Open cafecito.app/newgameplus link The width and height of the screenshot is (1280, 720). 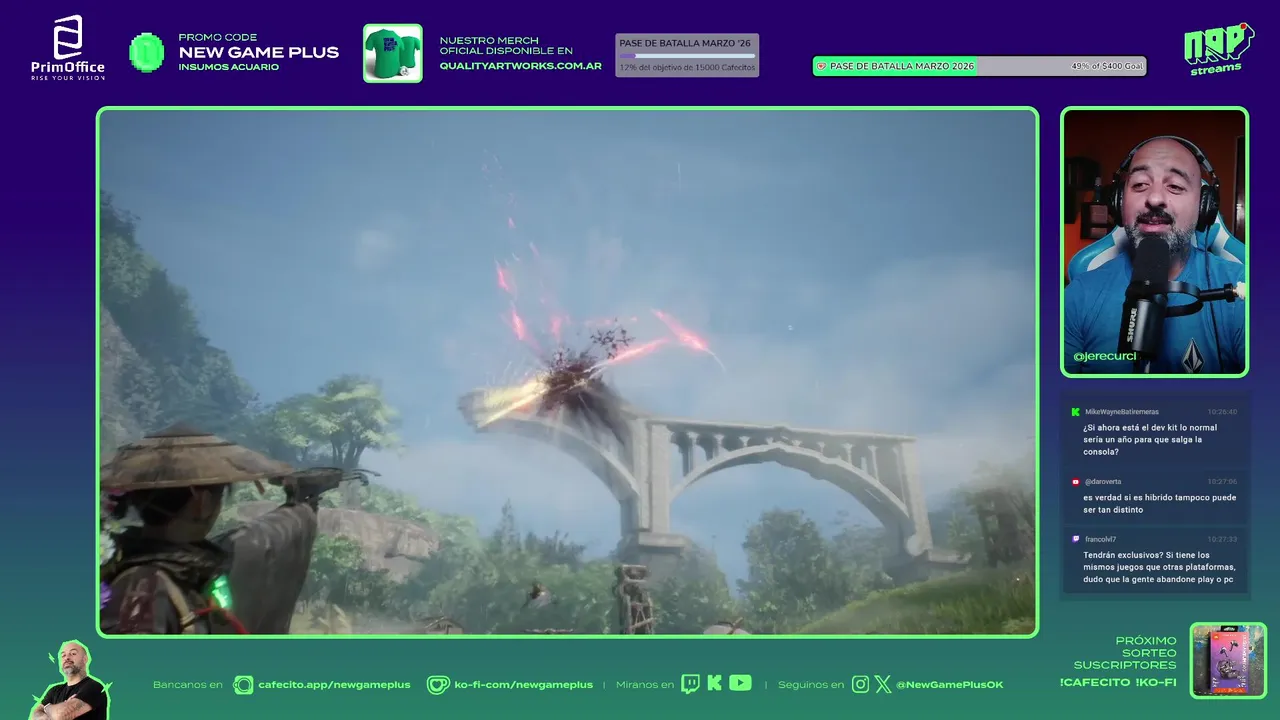tap(334, 684)
